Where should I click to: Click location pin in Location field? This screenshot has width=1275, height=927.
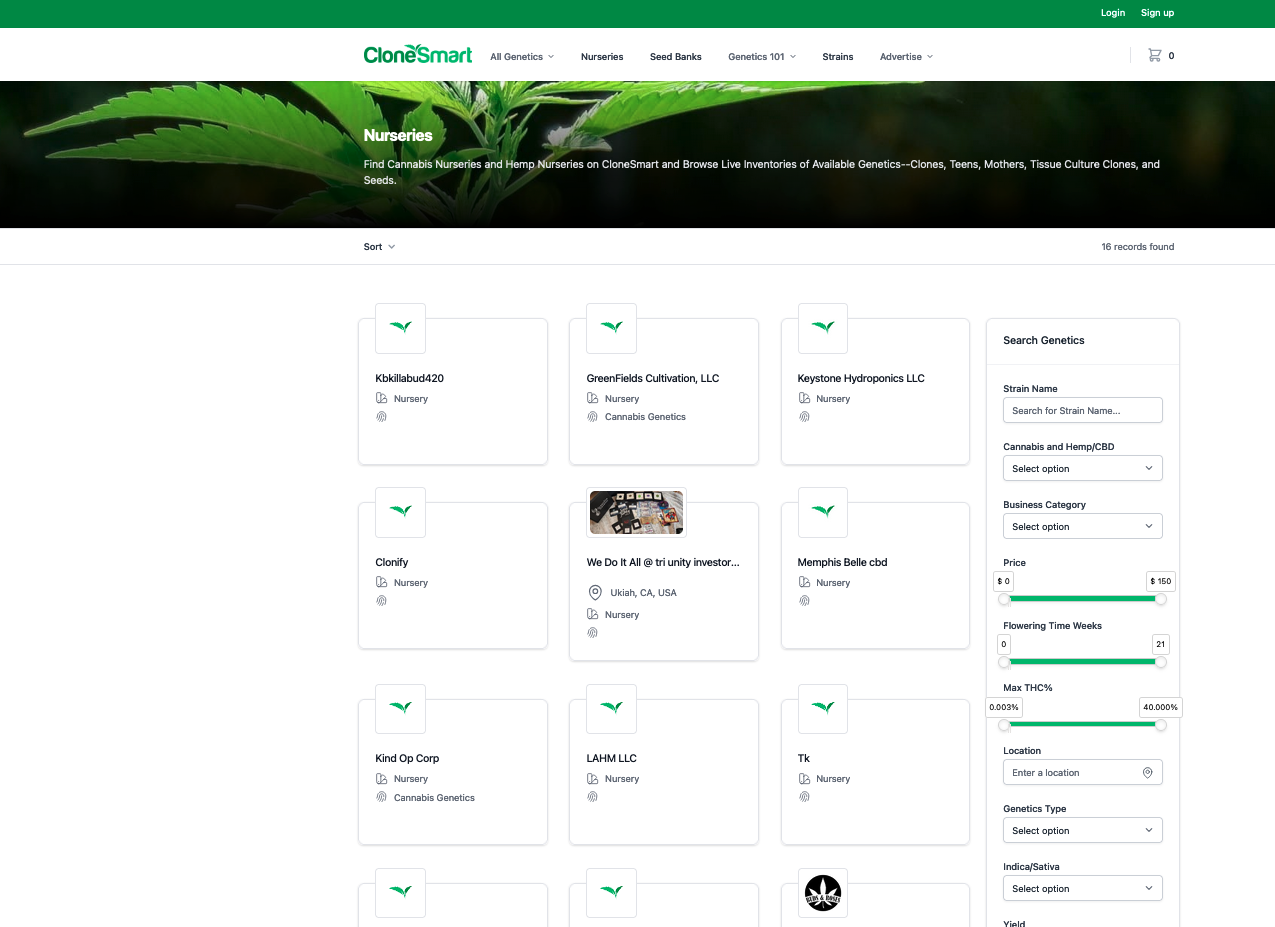coord(1148,773)
